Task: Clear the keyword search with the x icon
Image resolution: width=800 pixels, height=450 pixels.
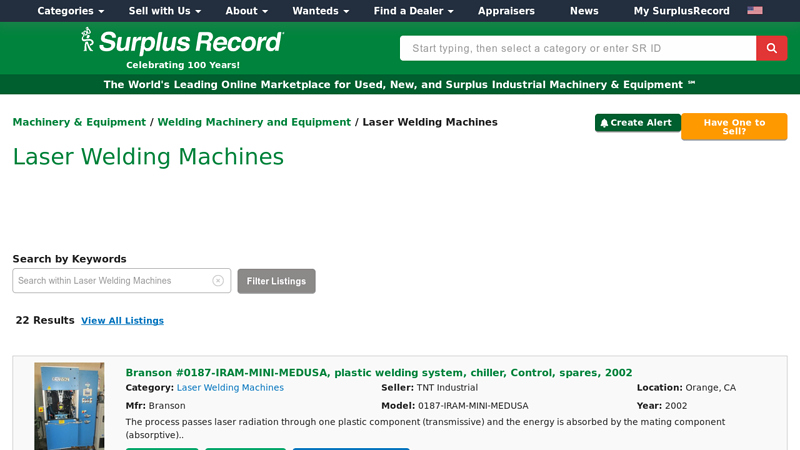Action: 218,281
